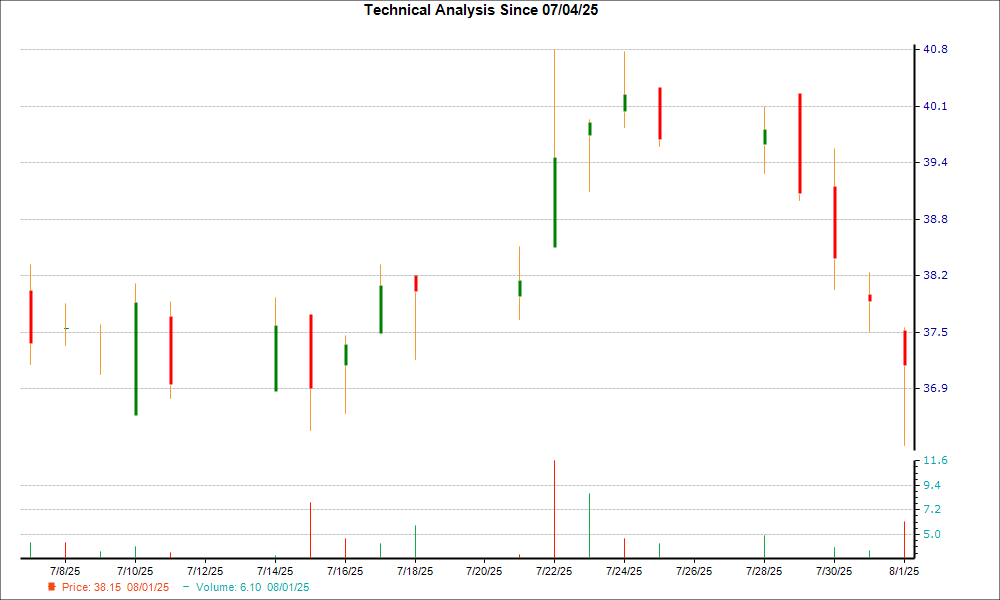Click the Price: 38.15 08/01/25 legend entry
Image resolution: width=1000 pixels, height=600 pixels.
tap(115, 587)
